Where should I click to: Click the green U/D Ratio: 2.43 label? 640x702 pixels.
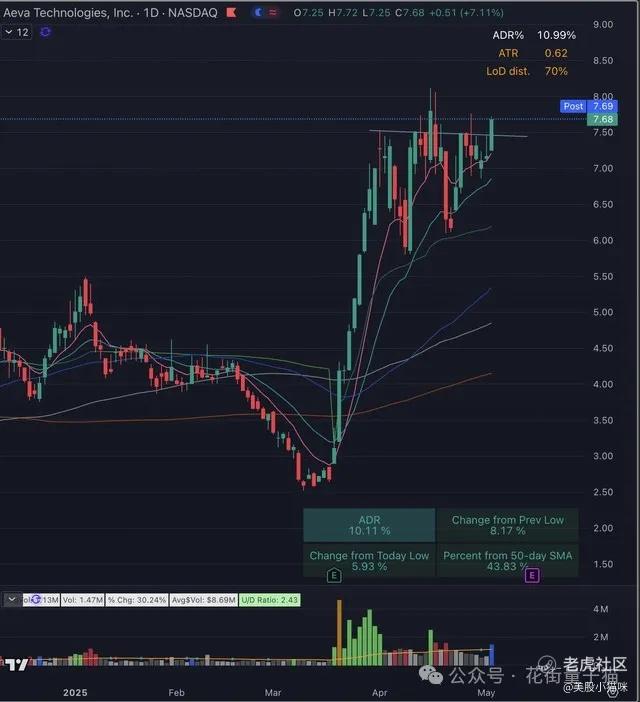click(269, 600)
